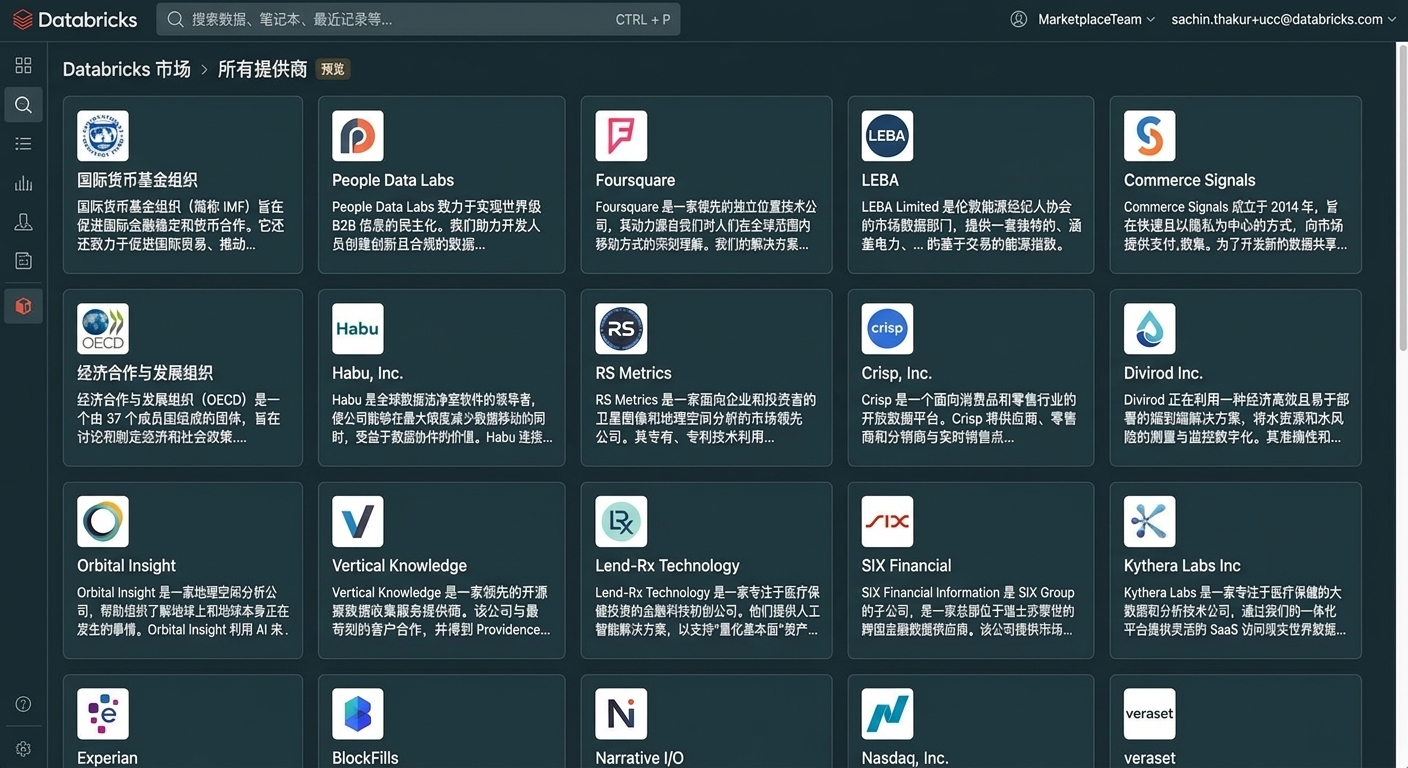Click the IMF provider logo
The height and width of the screenshot is (768, 1408).
[x=103, y=136]
